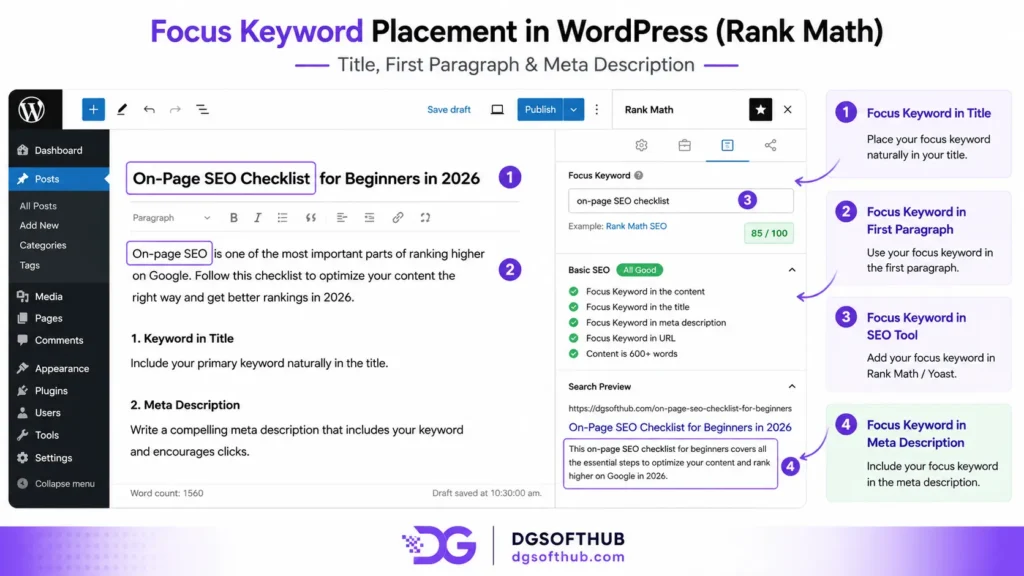Viewport: 1024px width, 576px height.
Task: Insert a bulleted list
Action: click(x=282, y=218)
